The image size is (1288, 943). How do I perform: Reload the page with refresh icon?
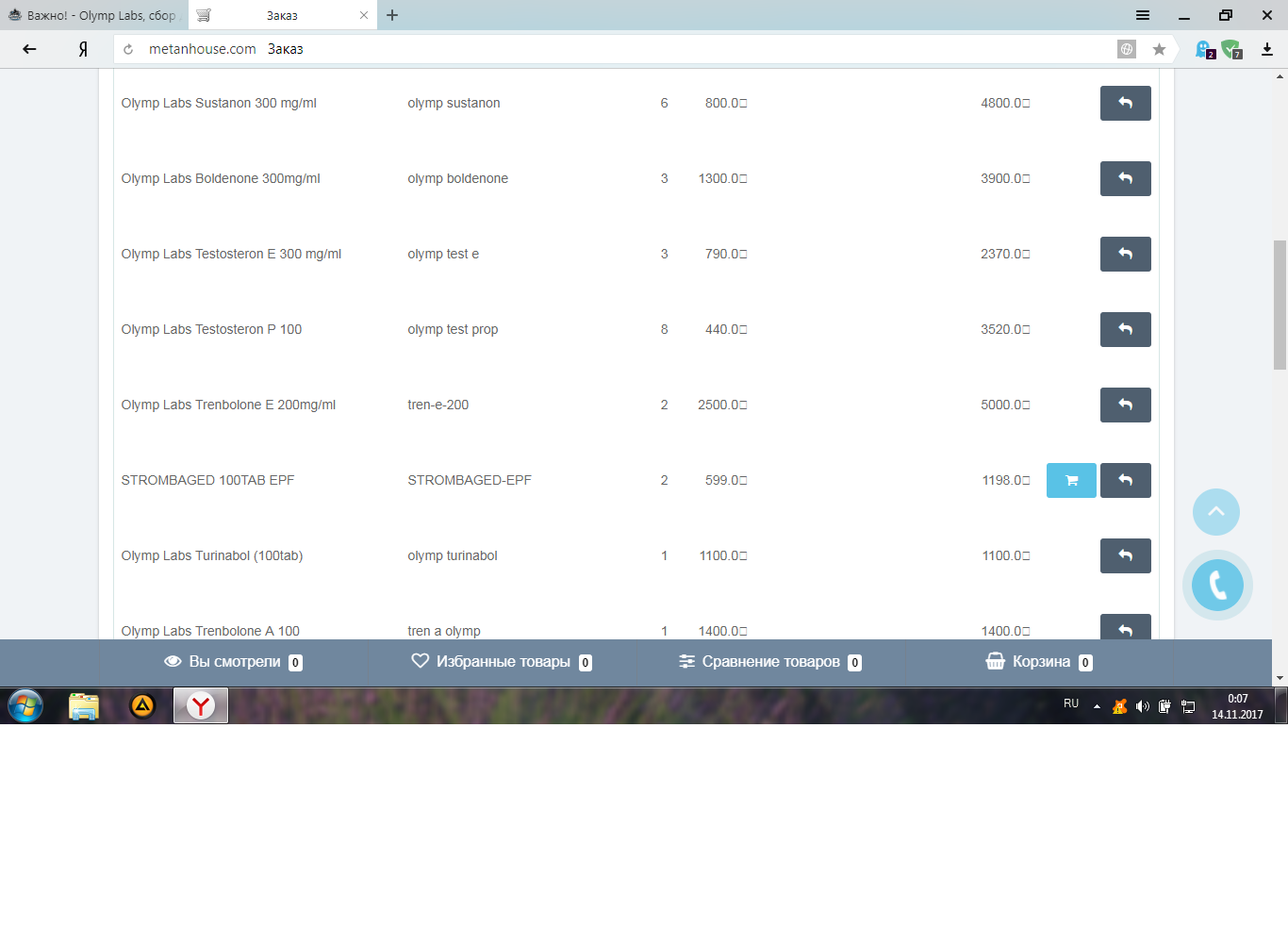tap(128, 49)
